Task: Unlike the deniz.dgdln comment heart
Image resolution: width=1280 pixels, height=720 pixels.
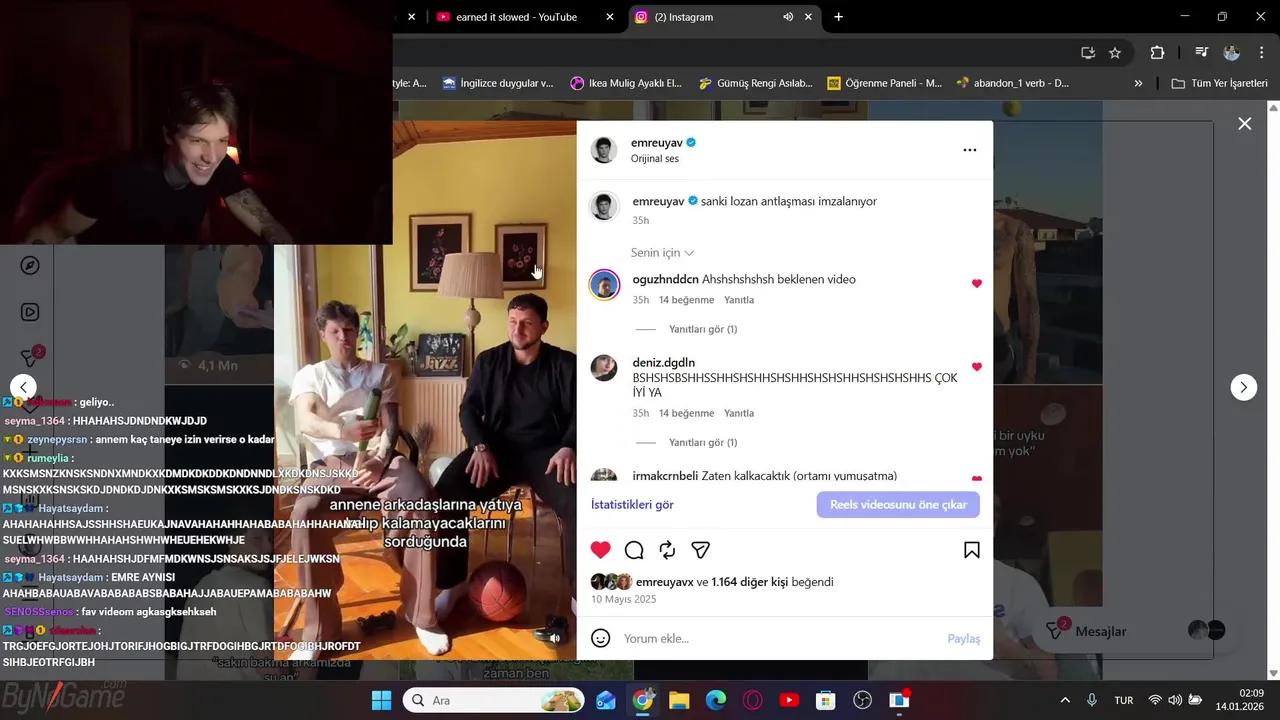Action: point(977,367)
